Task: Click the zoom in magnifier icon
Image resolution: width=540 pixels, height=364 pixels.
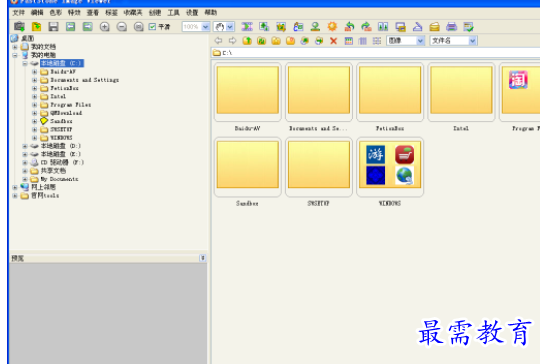Action: tap(104, 27)
